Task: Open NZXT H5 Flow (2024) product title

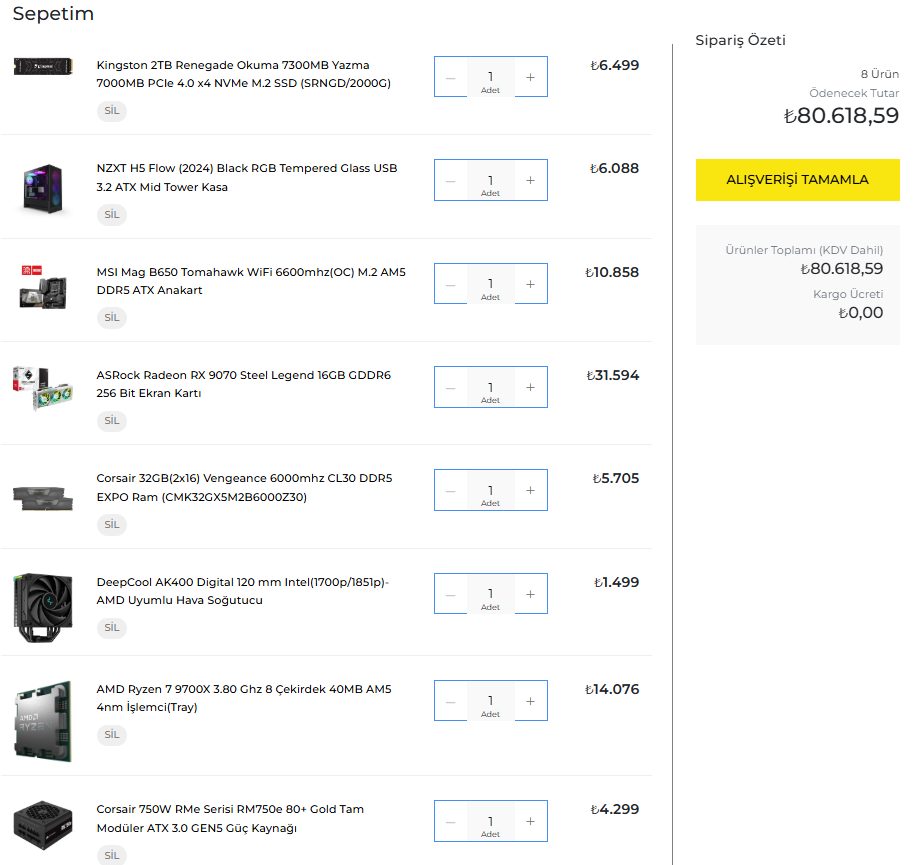Action: click(247, 178)
